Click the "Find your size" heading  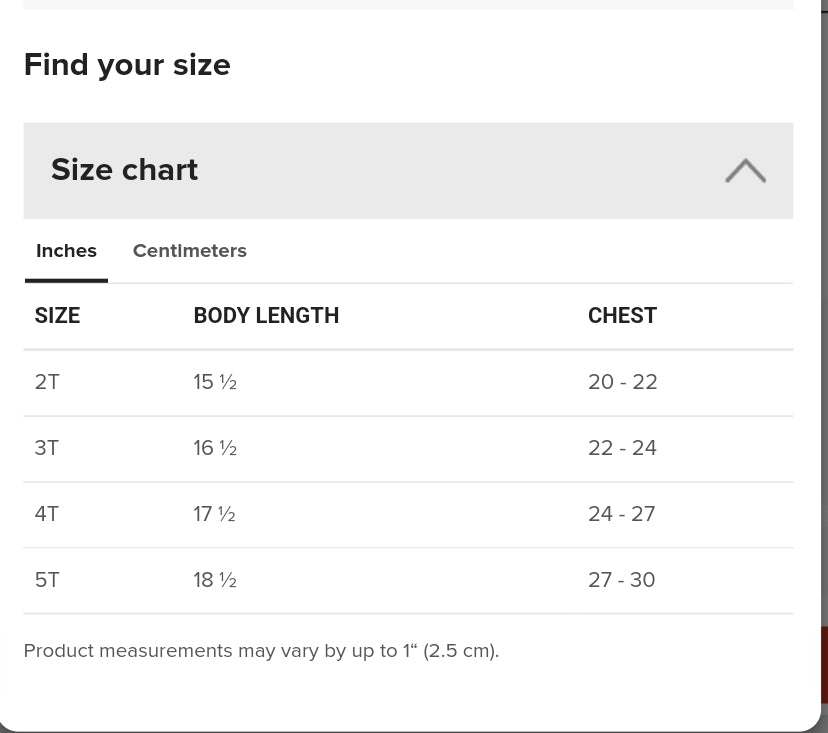tap(127, 65)
